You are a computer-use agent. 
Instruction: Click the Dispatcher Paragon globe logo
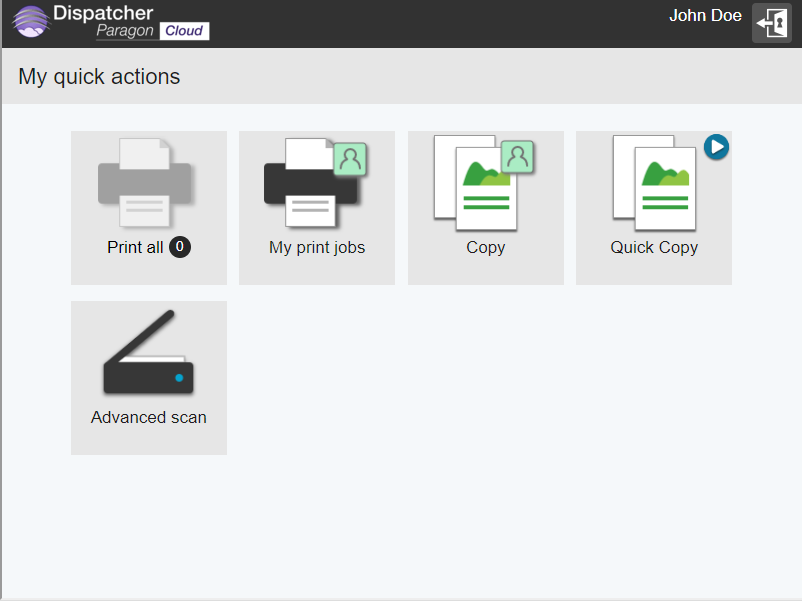coord(31,23)
